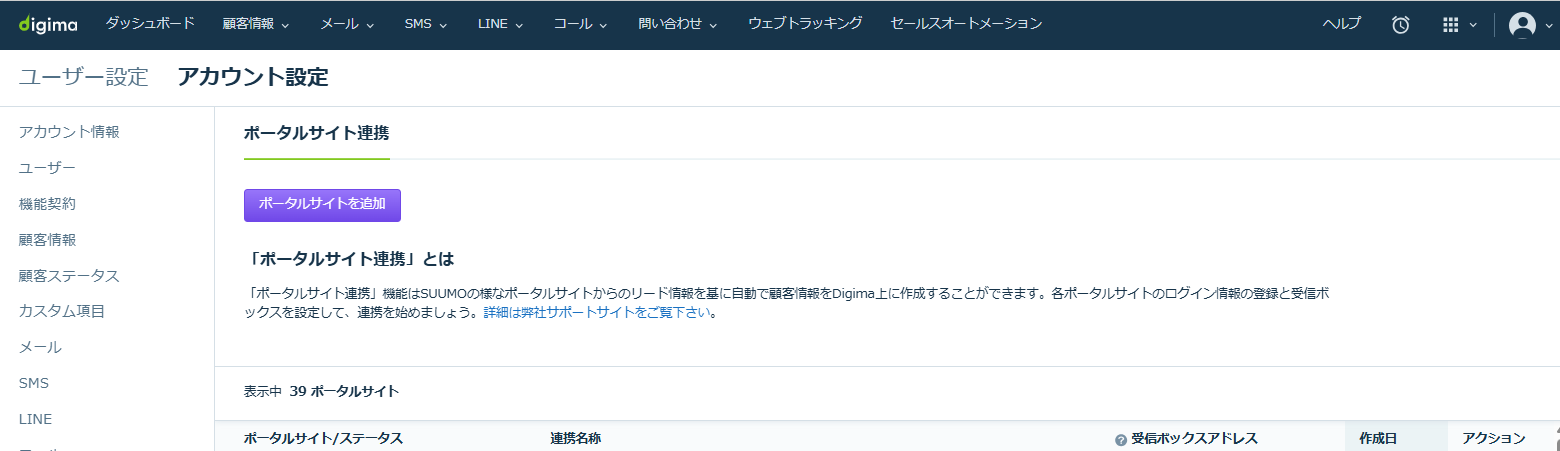This screenshot has height=451, width=1560.
Task: Switch to the ユーザー設定 tab
Action: (84, 77)
